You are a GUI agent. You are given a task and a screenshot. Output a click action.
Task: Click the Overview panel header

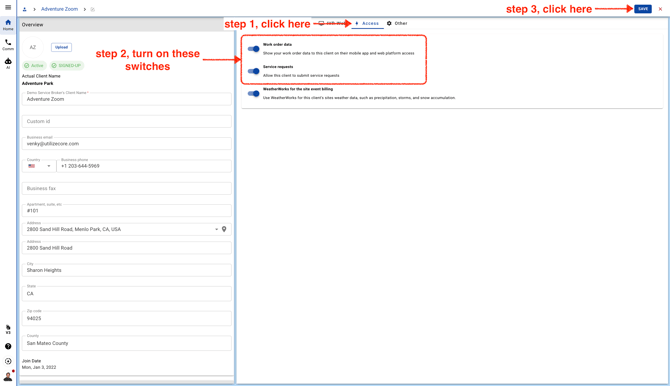click(126, 25)
